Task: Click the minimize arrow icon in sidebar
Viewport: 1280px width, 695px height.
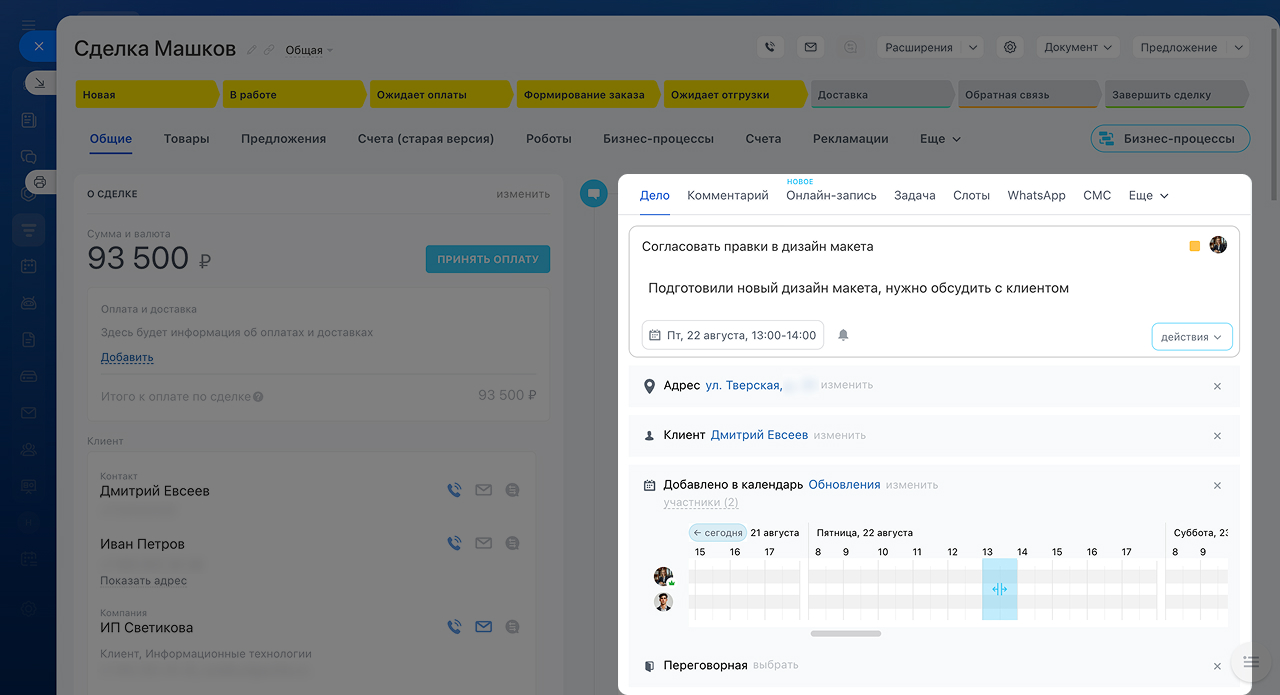Action: [x=40, y=83]
